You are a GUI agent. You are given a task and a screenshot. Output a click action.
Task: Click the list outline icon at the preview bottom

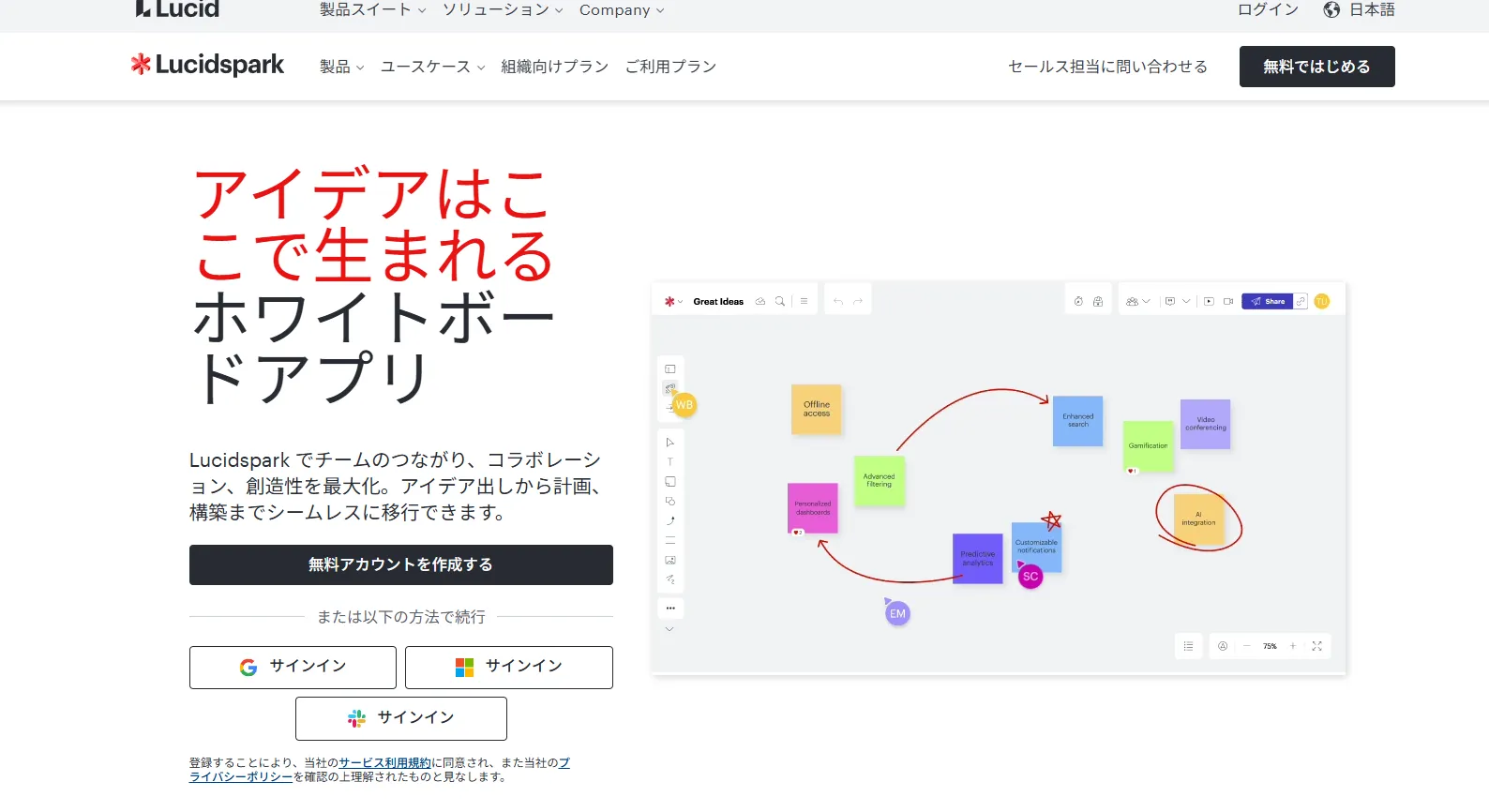click(x=1188, y=646)
